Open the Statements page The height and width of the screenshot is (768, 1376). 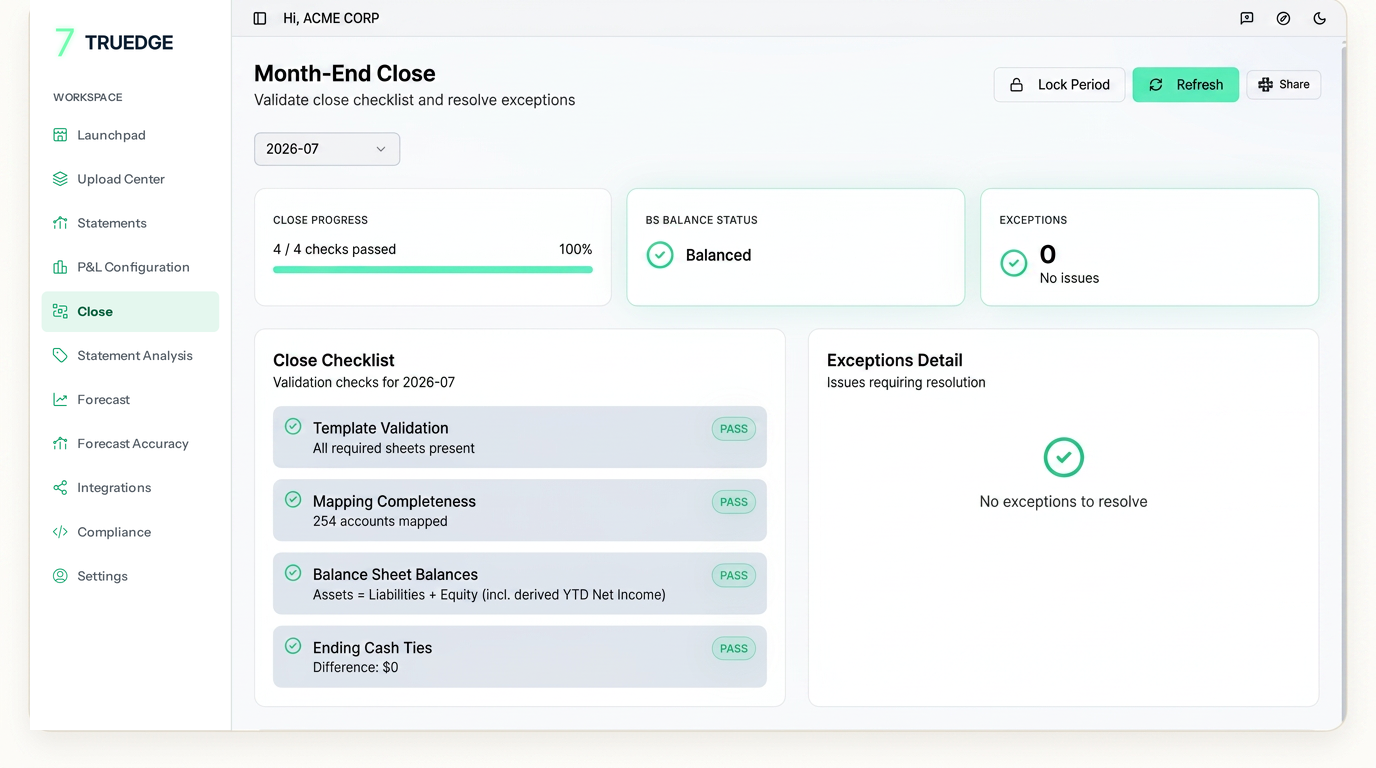[130, 223]
